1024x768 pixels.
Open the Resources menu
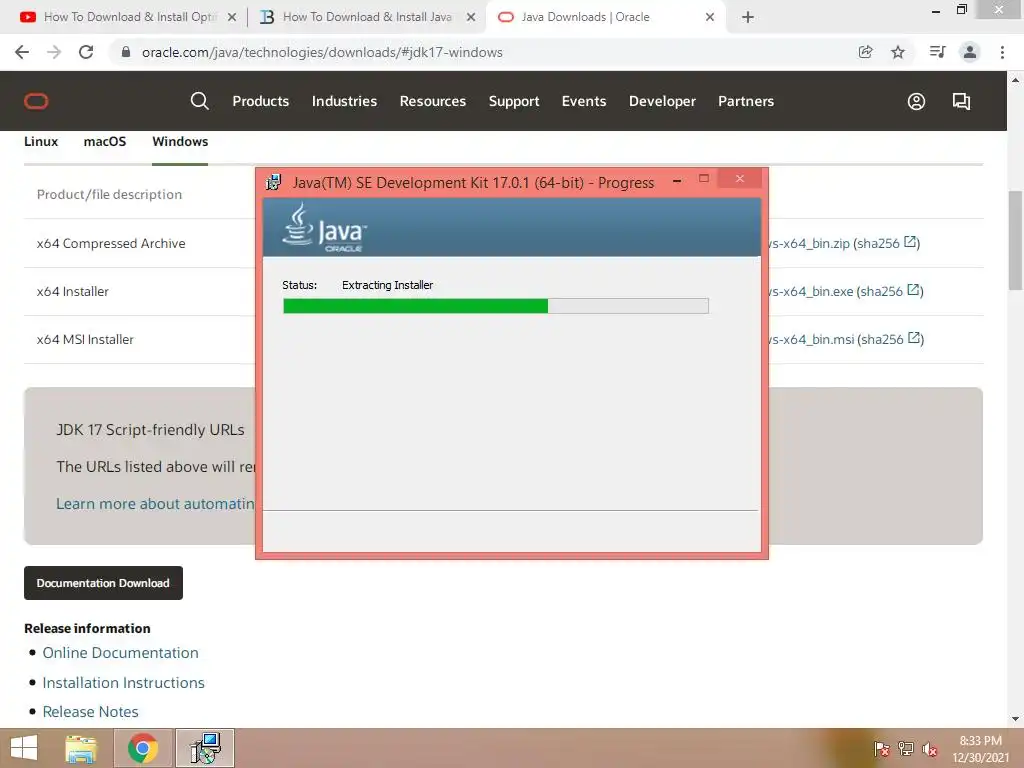[x=433, y=101]
